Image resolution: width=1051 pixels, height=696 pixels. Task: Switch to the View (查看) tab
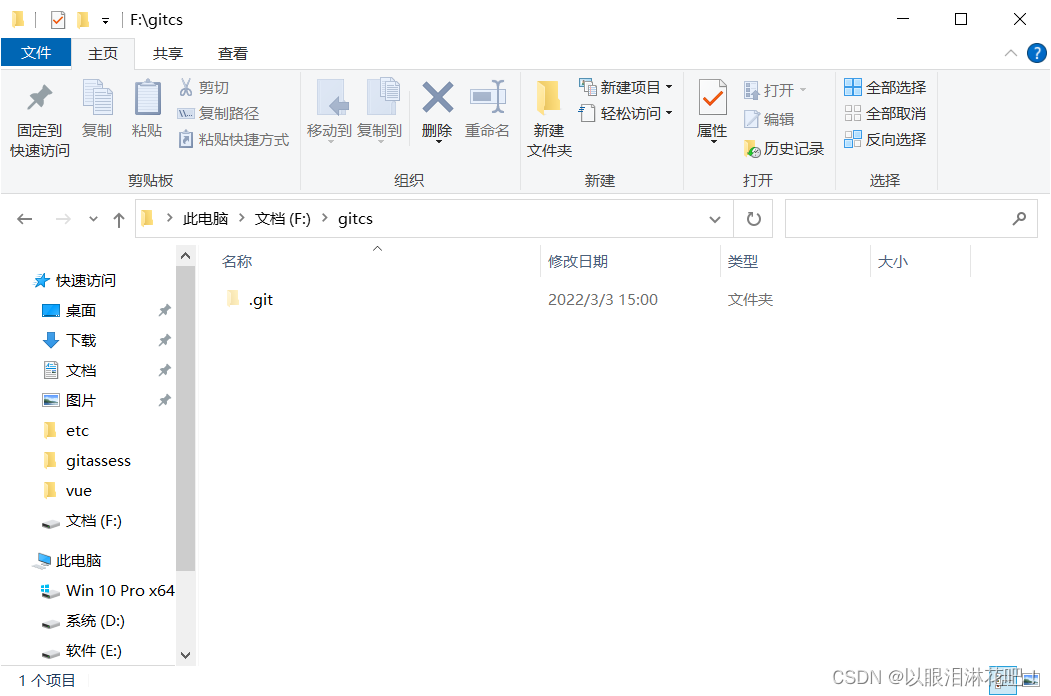233,54
